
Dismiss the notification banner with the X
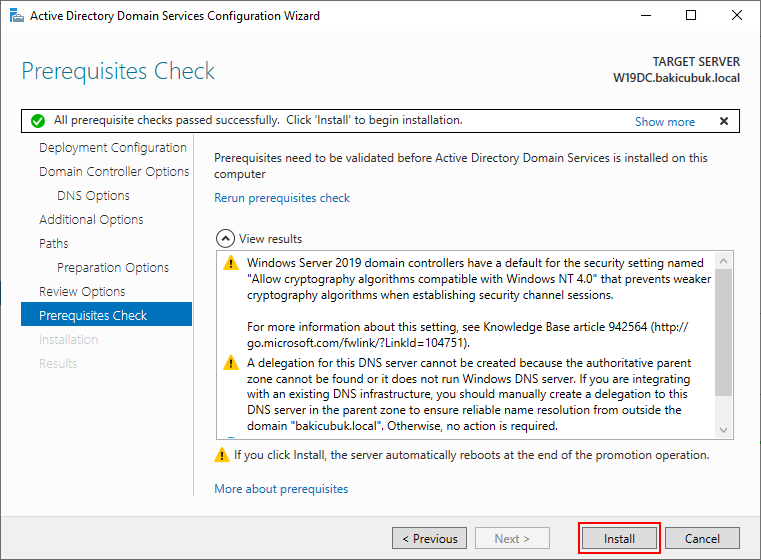click(x=724, y=121)
